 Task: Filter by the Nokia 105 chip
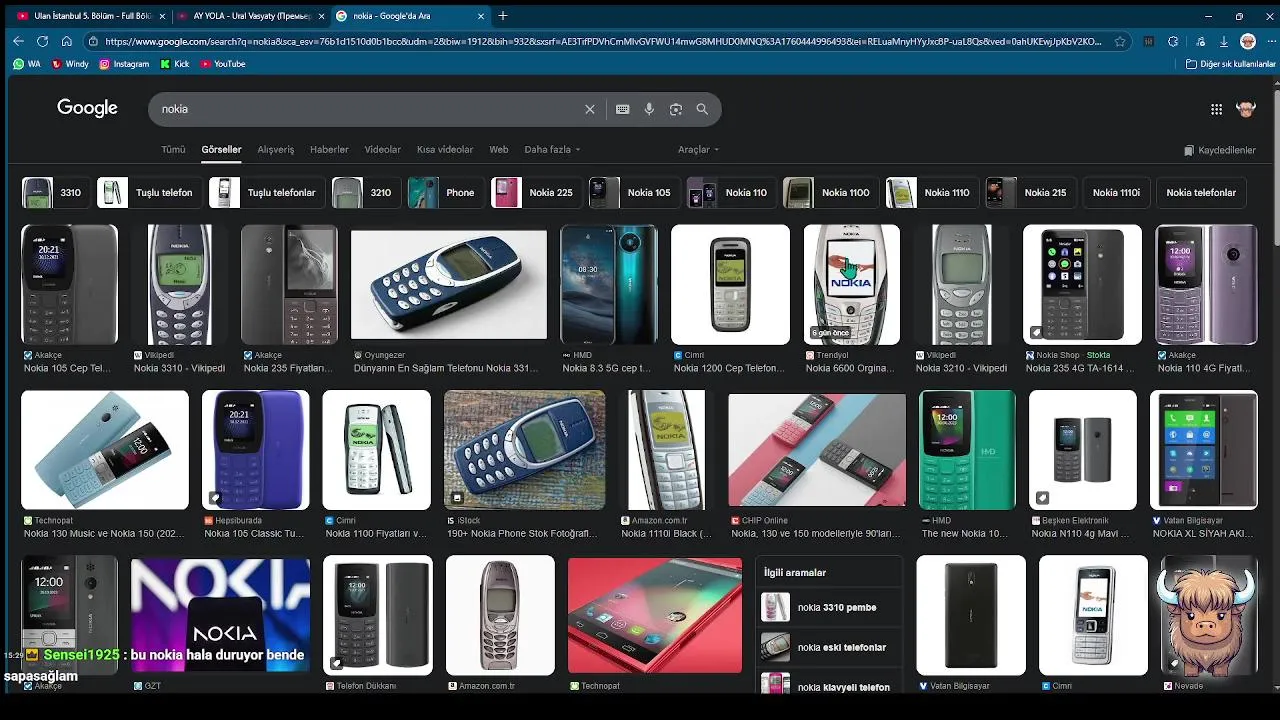click(633, 193)
